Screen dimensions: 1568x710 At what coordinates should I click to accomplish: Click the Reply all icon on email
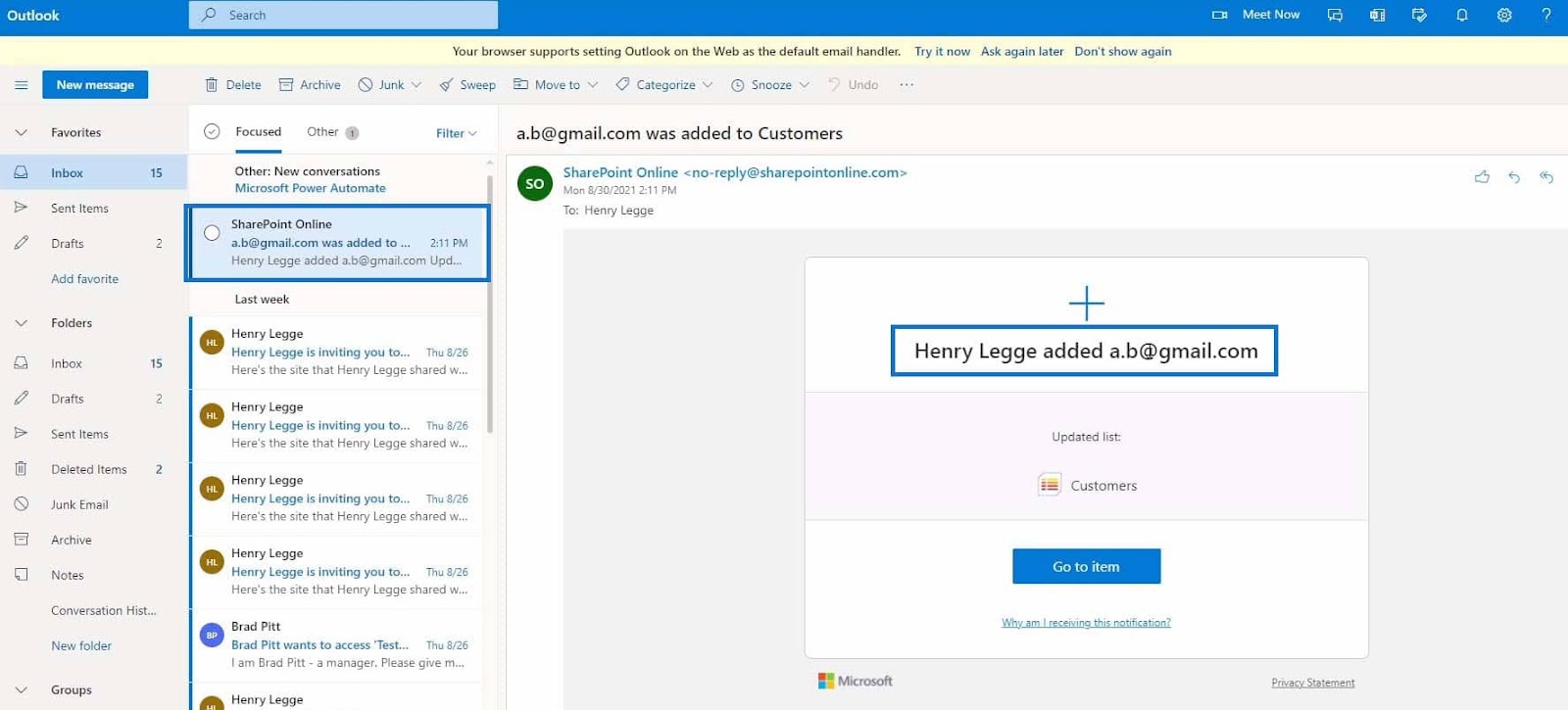[1546, 177]
